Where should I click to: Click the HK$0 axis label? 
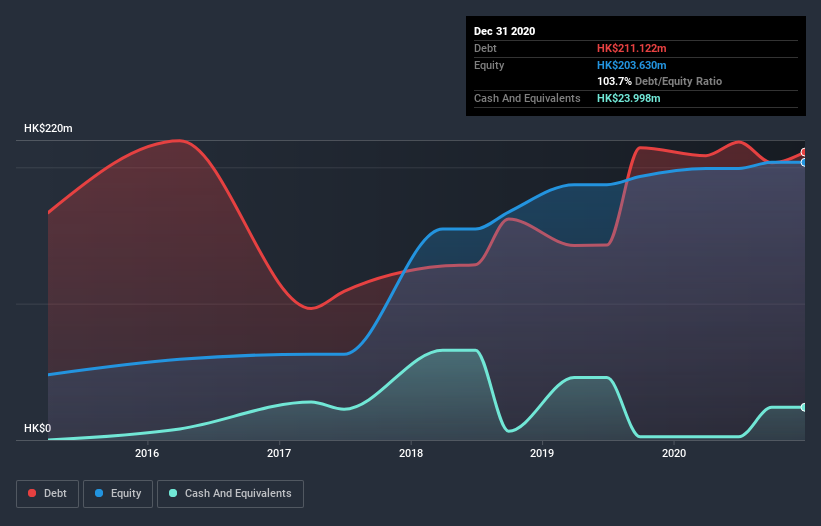38,428
